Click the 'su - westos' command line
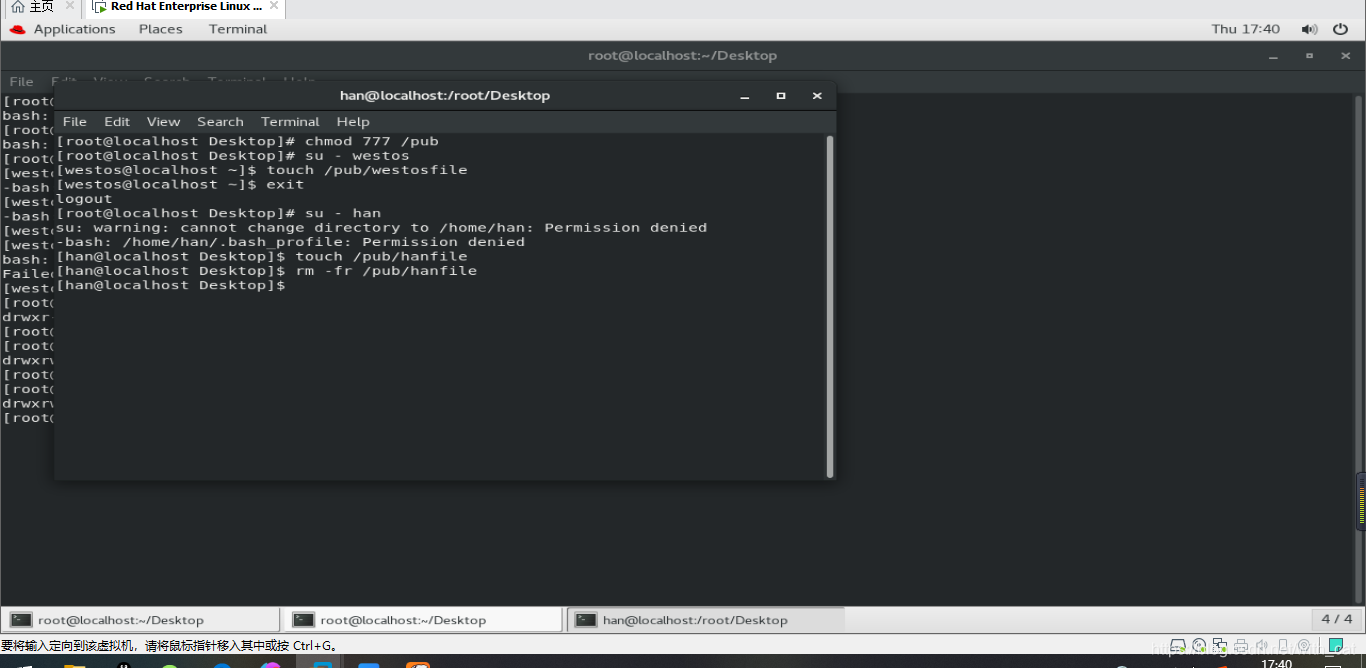This screenshot has height=668, width=1366. pos(233,156)
